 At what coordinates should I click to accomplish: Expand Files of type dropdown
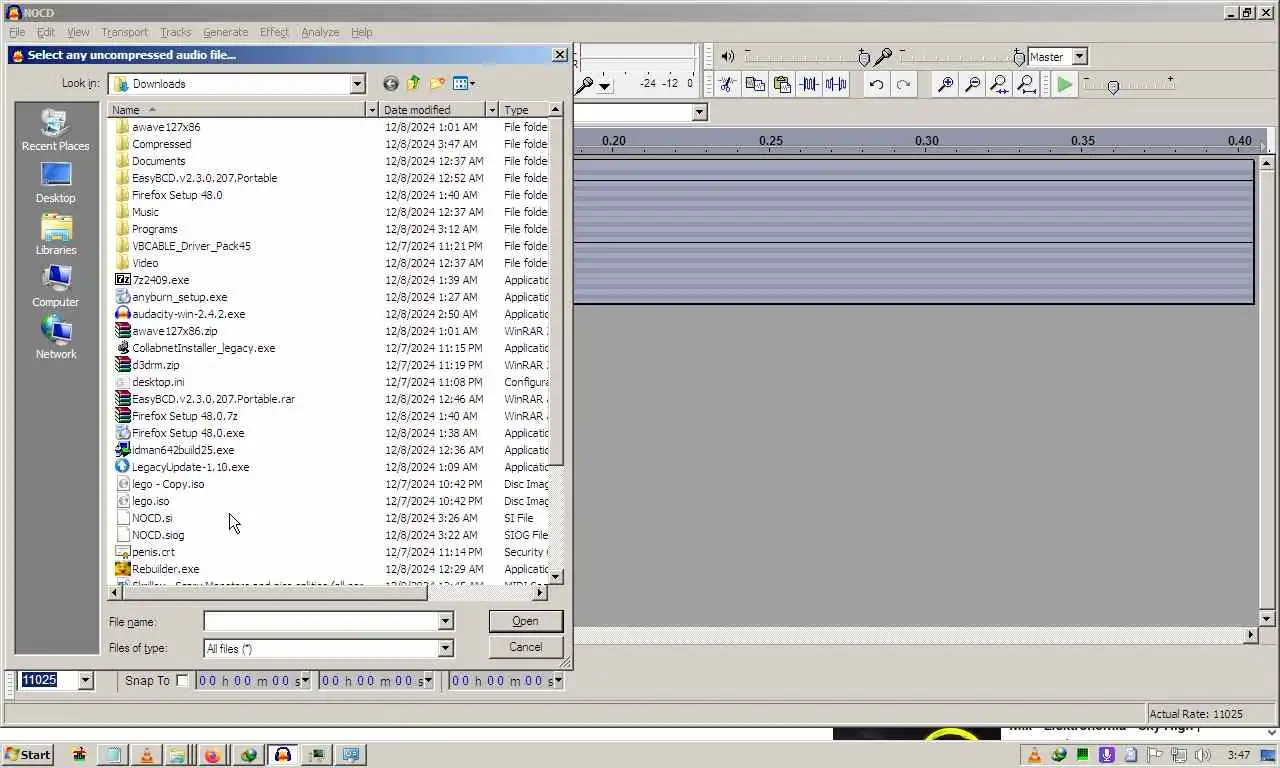pyautogui.click(x=445, y=649)
